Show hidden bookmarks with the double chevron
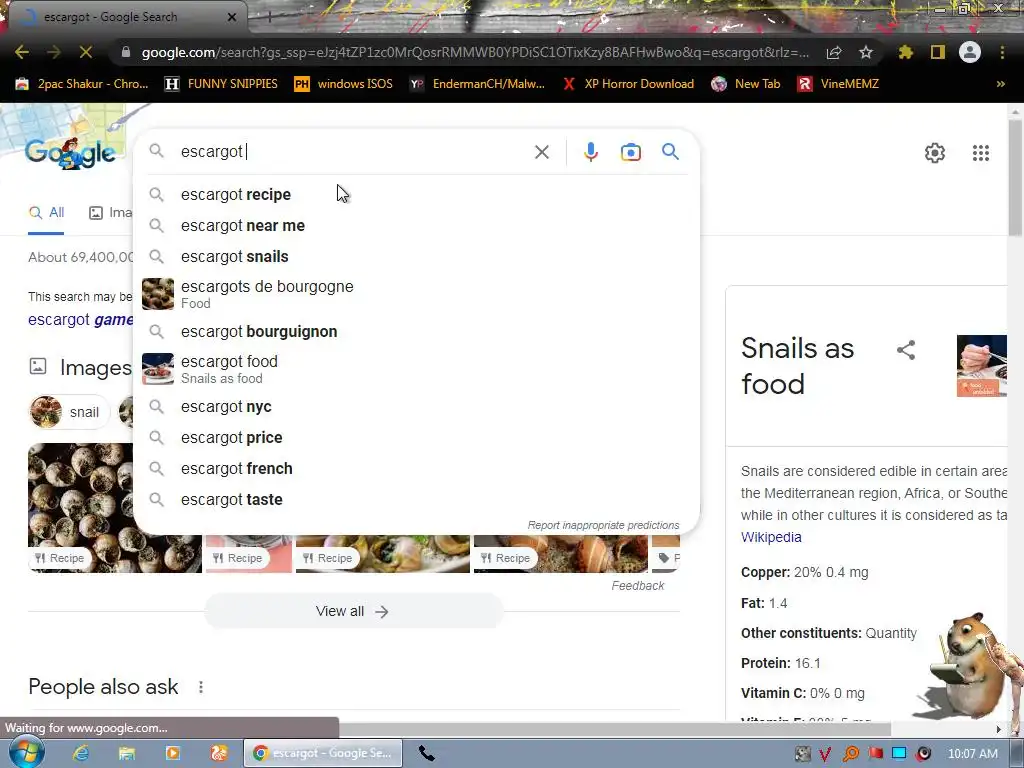 click(x=1000, y=84)
